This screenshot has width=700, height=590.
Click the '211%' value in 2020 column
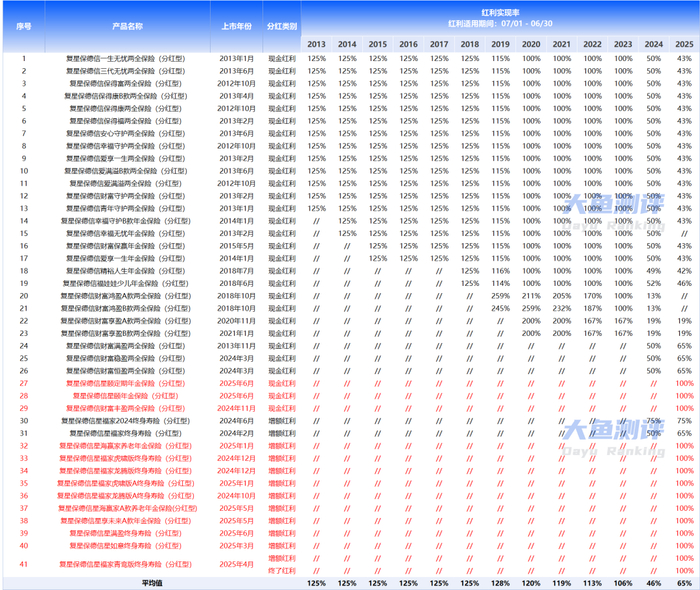[x=531, y=296]
